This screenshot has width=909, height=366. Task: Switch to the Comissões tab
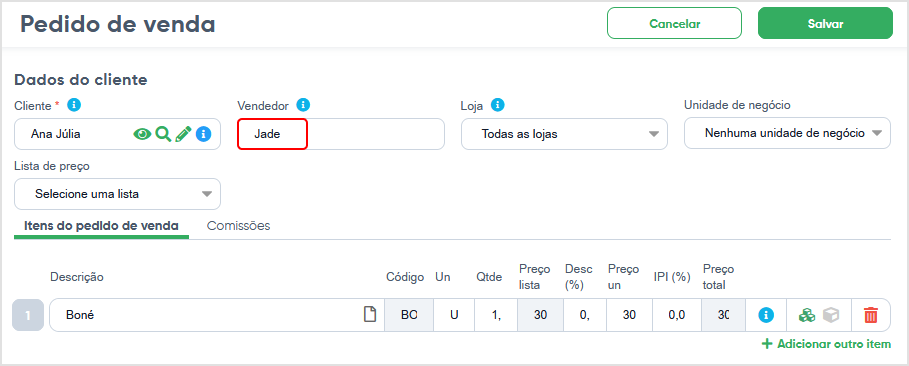click(239, 226)
